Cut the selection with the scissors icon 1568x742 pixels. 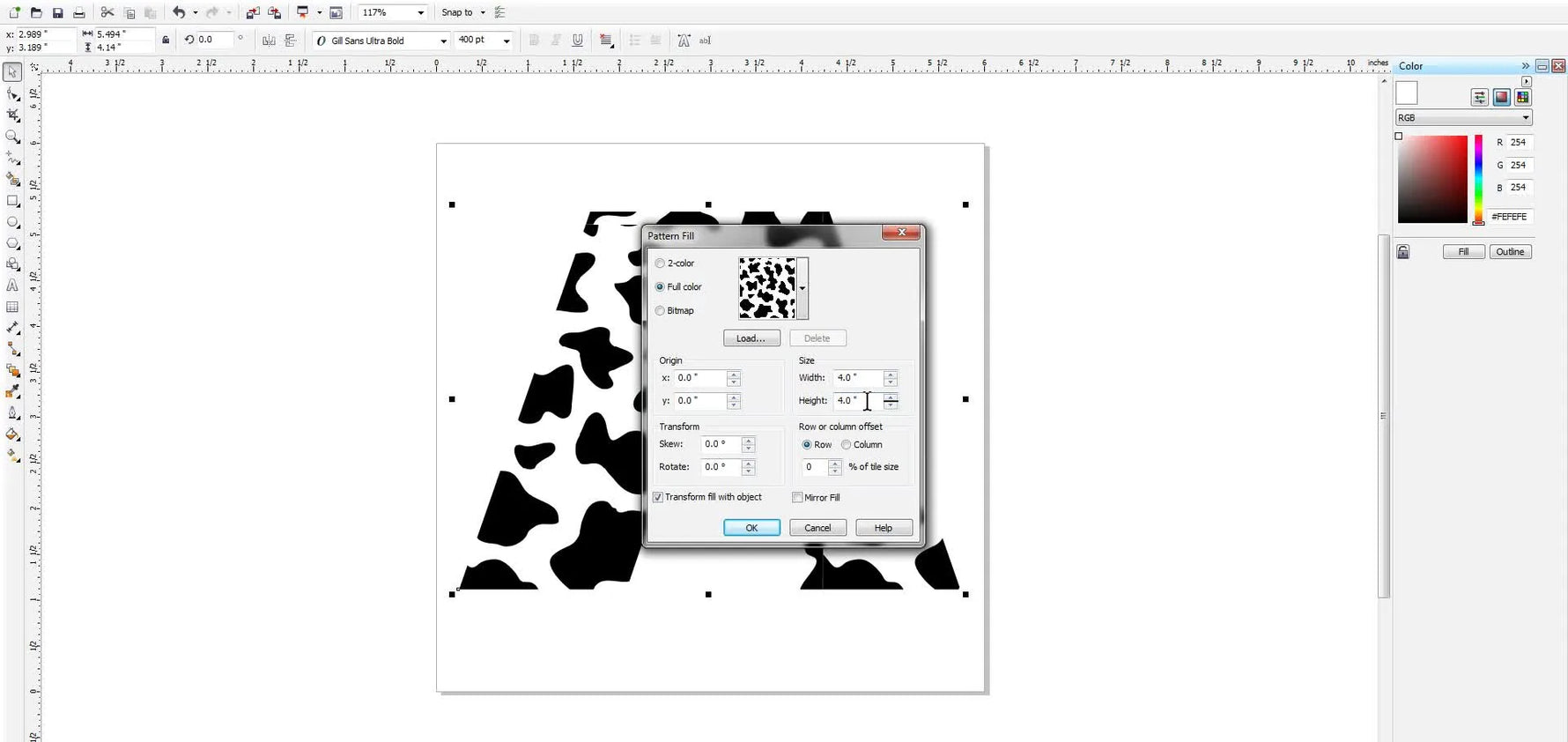[x=107, y=12]
